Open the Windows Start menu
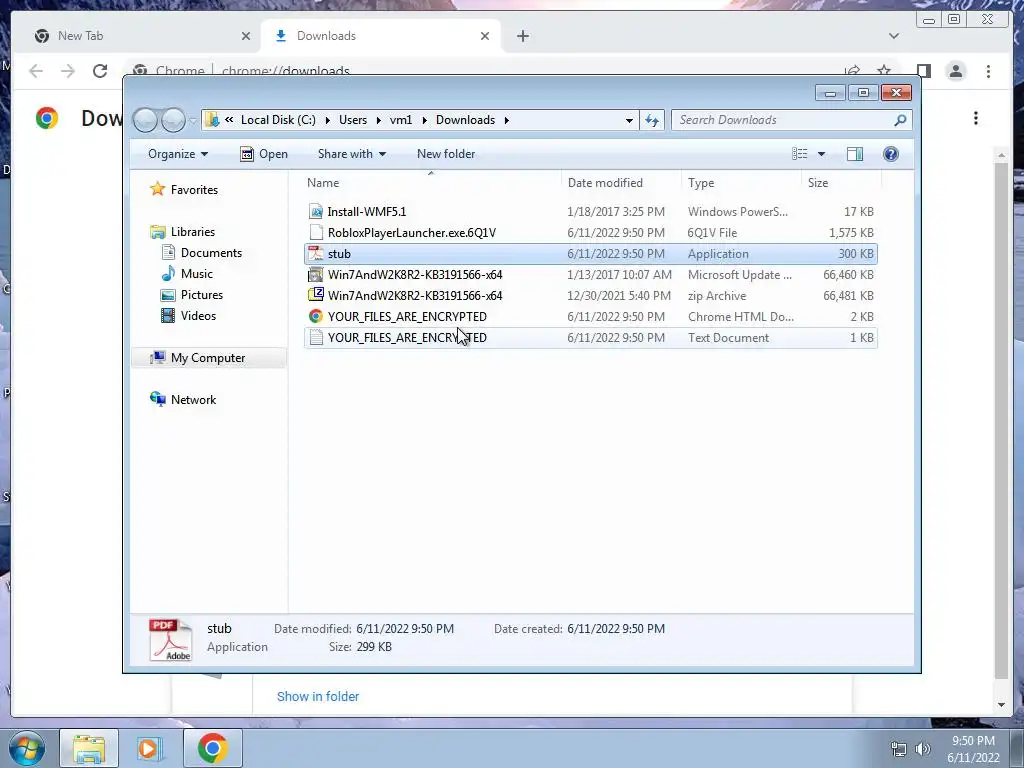Screen dimensions: 1024x768 (x=27, y=748)
